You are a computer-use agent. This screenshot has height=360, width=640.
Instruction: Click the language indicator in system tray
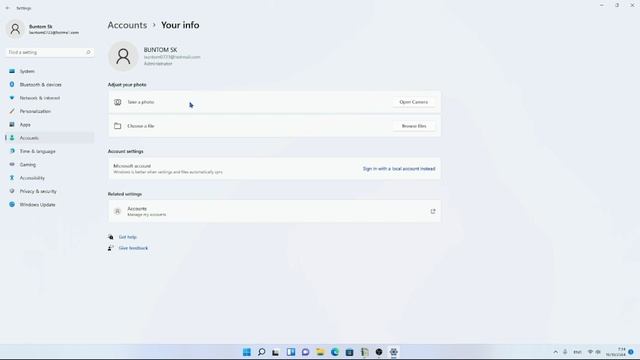click(578, 352)
